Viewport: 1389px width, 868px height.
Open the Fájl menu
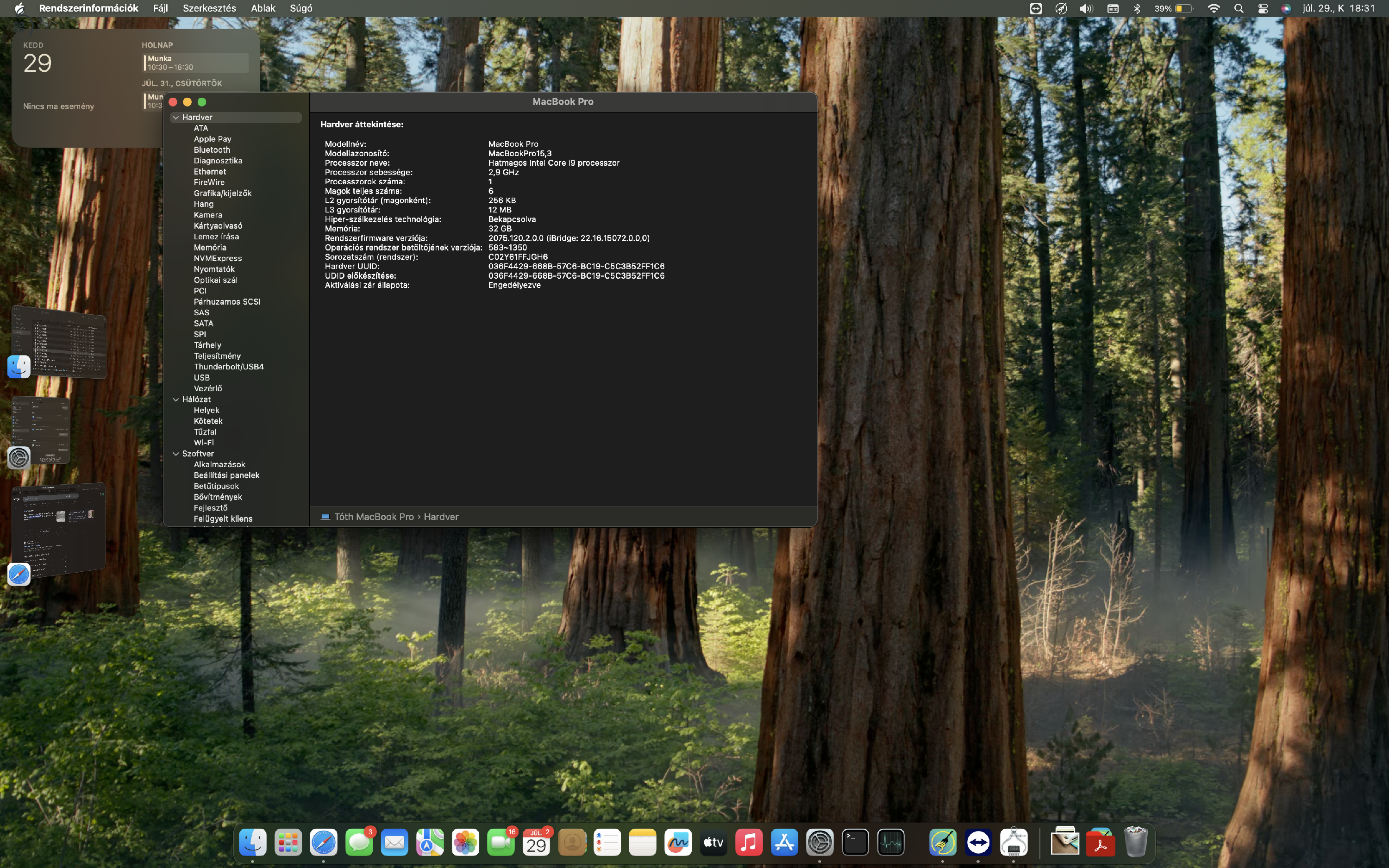click(161, 9)
